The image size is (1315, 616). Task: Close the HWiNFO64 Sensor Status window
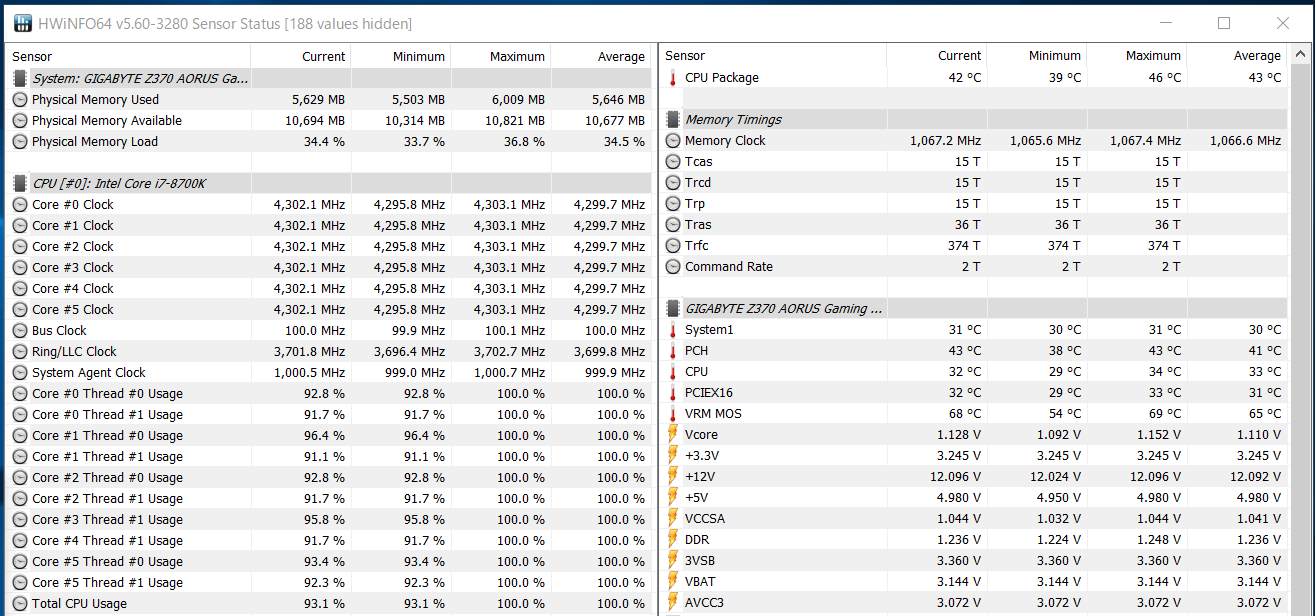point(1283,23)
